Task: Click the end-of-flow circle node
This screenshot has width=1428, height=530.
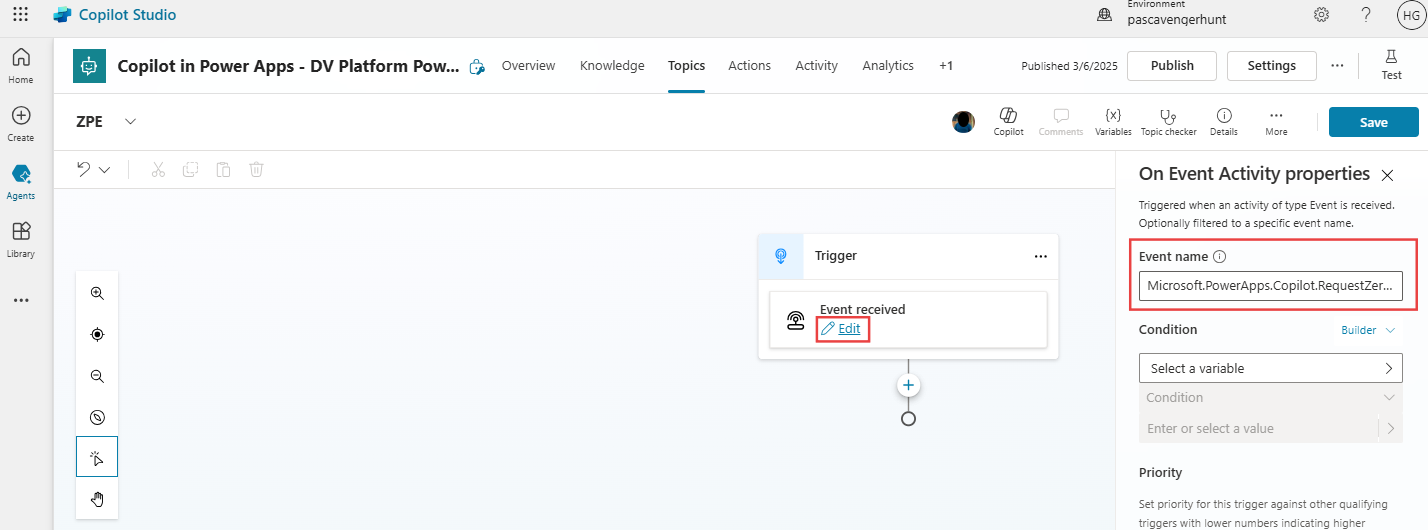Action: point(908,418)
